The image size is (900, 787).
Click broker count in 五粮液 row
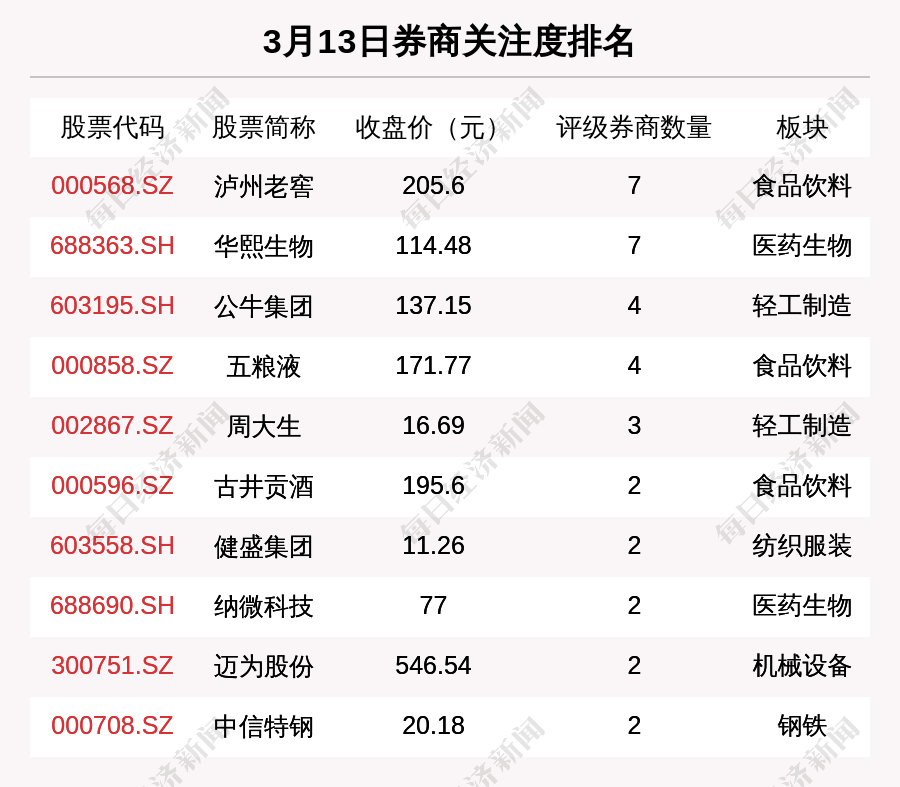tap(634, 366)
